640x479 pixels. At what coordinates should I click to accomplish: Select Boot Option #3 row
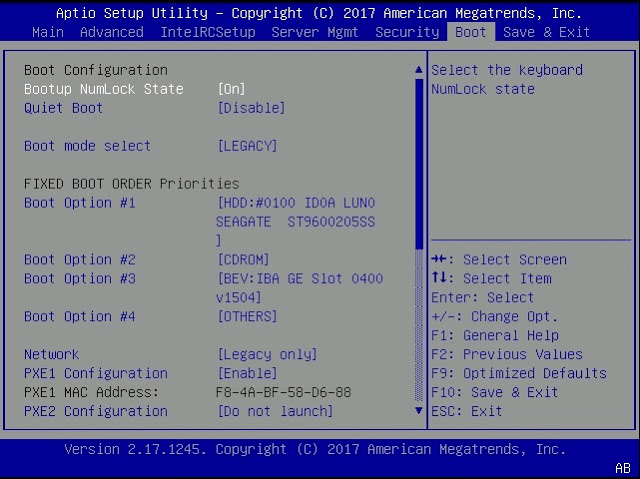click(x=80, y=279)
